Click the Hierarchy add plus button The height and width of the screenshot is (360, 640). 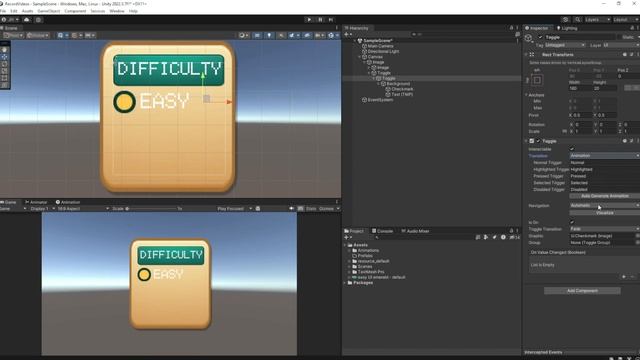[x=347, y=35]
